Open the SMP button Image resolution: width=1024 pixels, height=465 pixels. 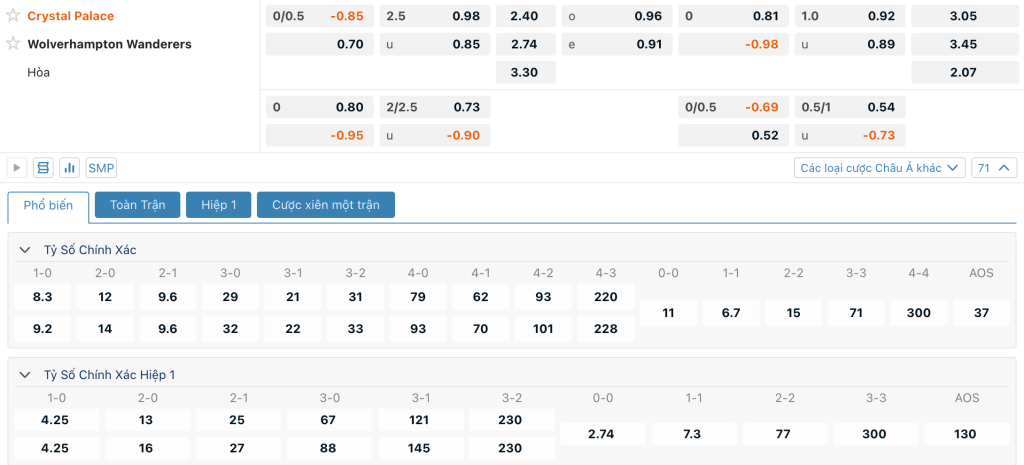click(x=101, y=168)
